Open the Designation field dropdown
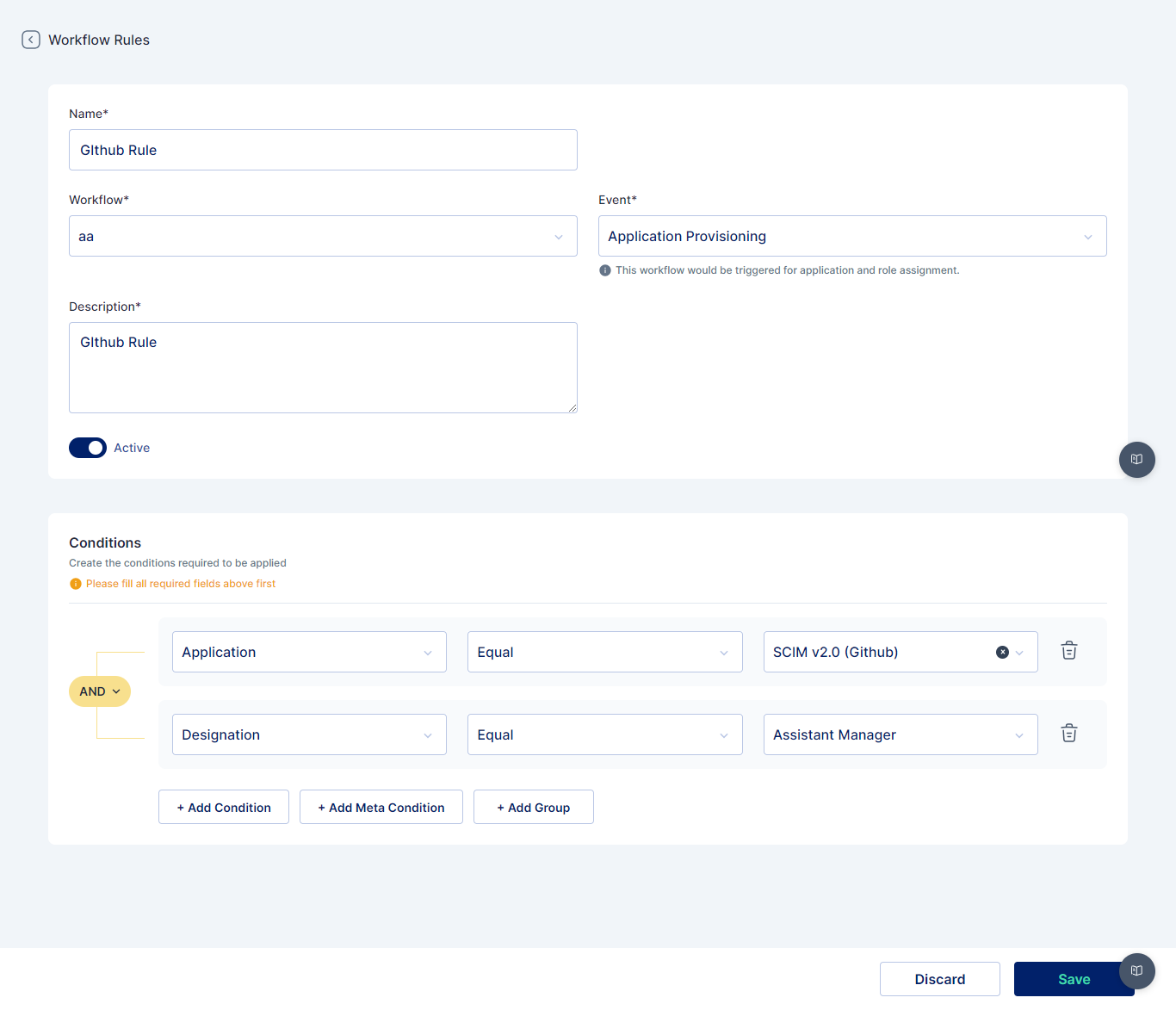The height and width of the screenshot is (1010, 1176). click(x=309, y=734)
